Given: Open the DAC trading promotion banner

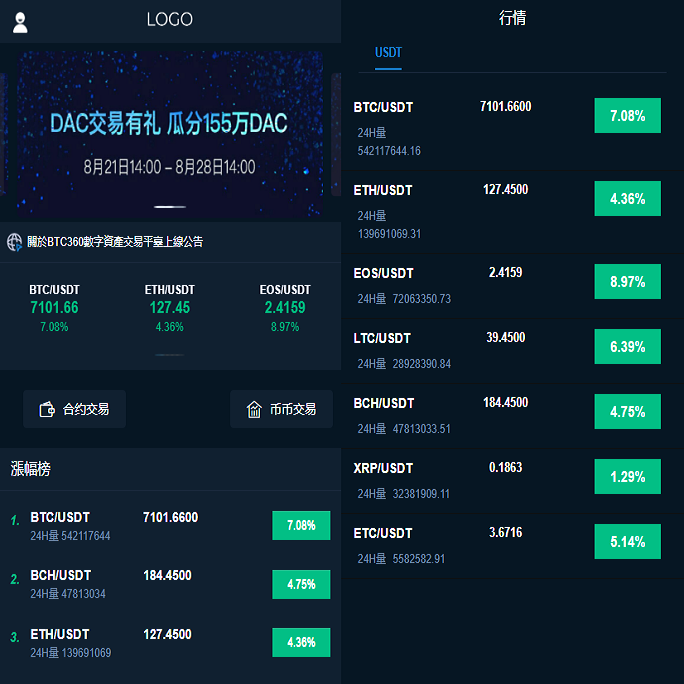Looking at the screenshot, I should 170,135.
